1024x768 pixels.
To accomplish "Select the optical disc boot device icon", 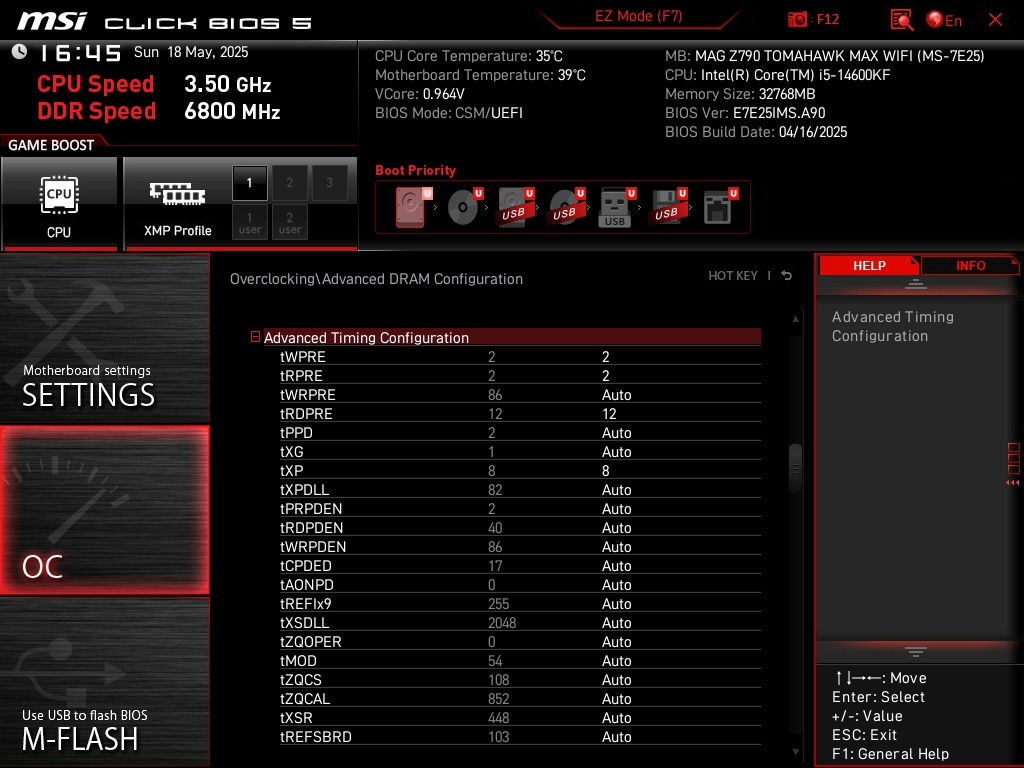I will pos(464,207).
